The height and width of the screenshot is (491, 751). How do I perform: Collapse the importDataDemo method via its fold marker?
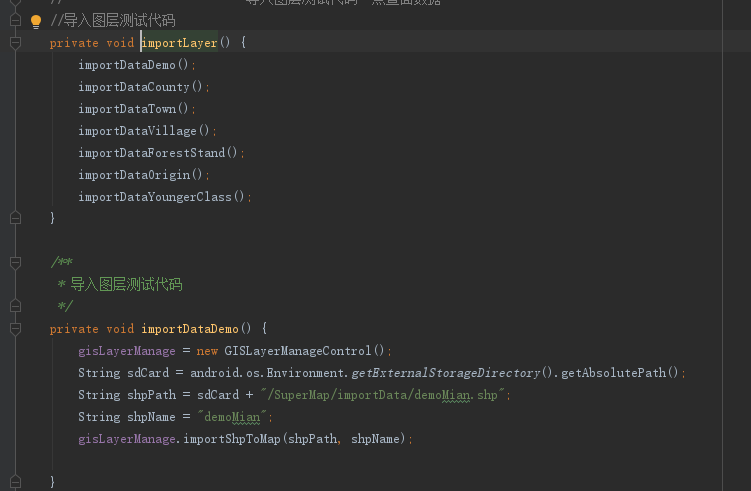[x=15, y=329]
